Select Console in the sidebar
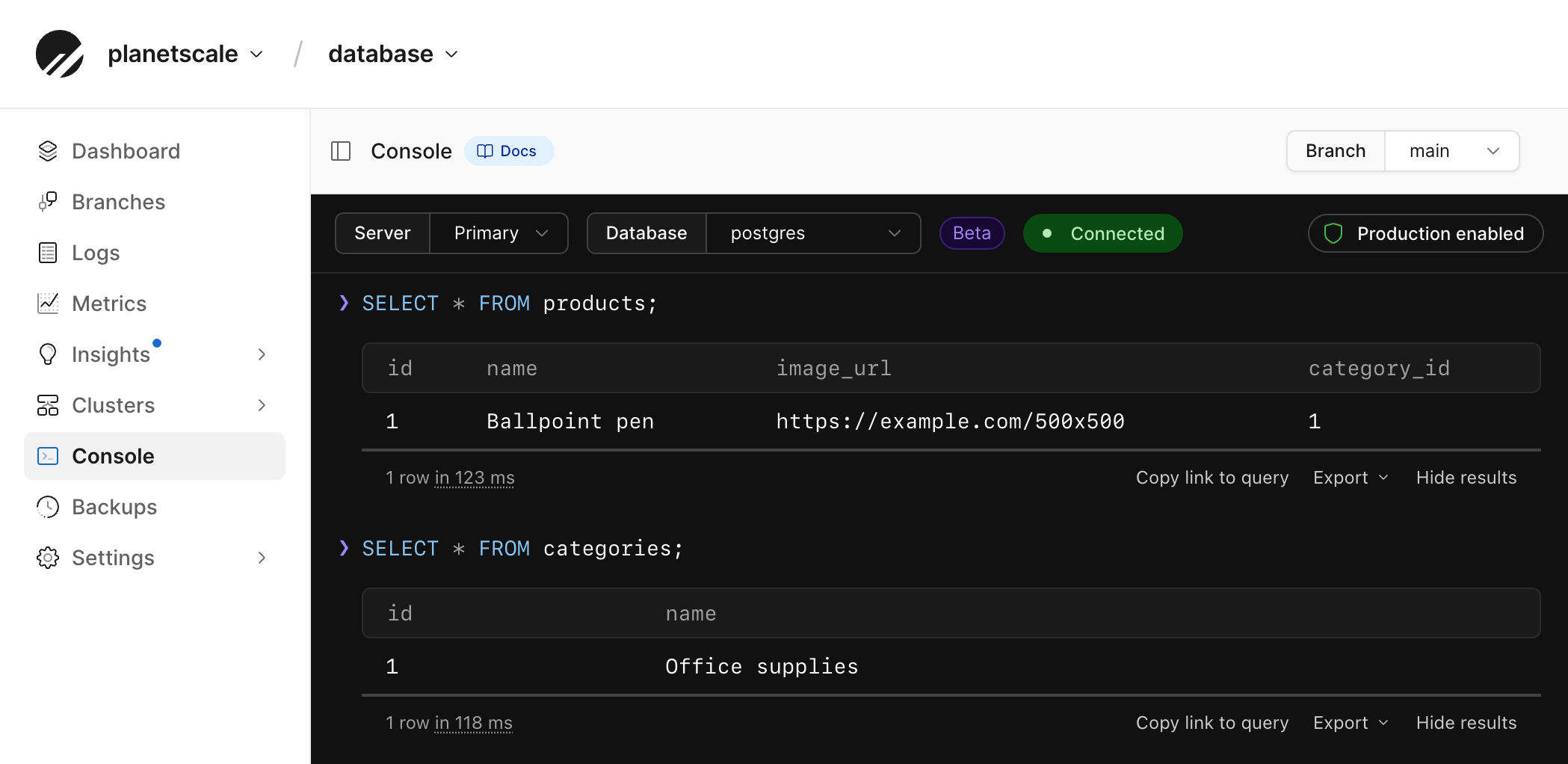1568x764 pixels. [155, 456]
